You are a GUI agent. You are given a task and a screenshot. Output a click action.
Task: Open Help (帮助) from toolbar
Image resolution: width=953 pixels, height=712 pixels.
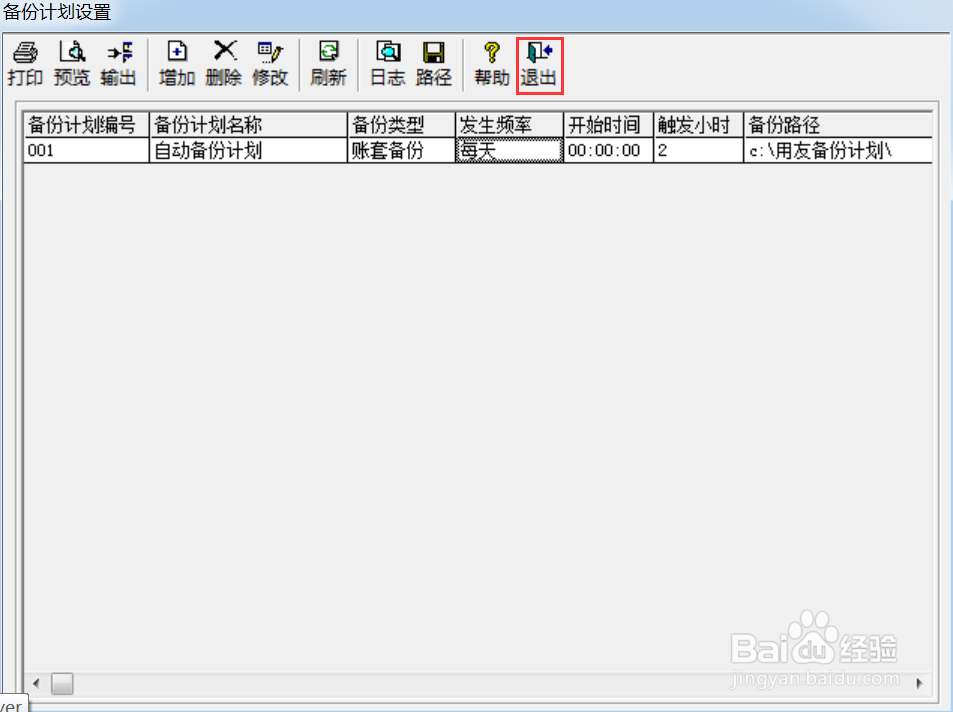(x=492, y=64)
